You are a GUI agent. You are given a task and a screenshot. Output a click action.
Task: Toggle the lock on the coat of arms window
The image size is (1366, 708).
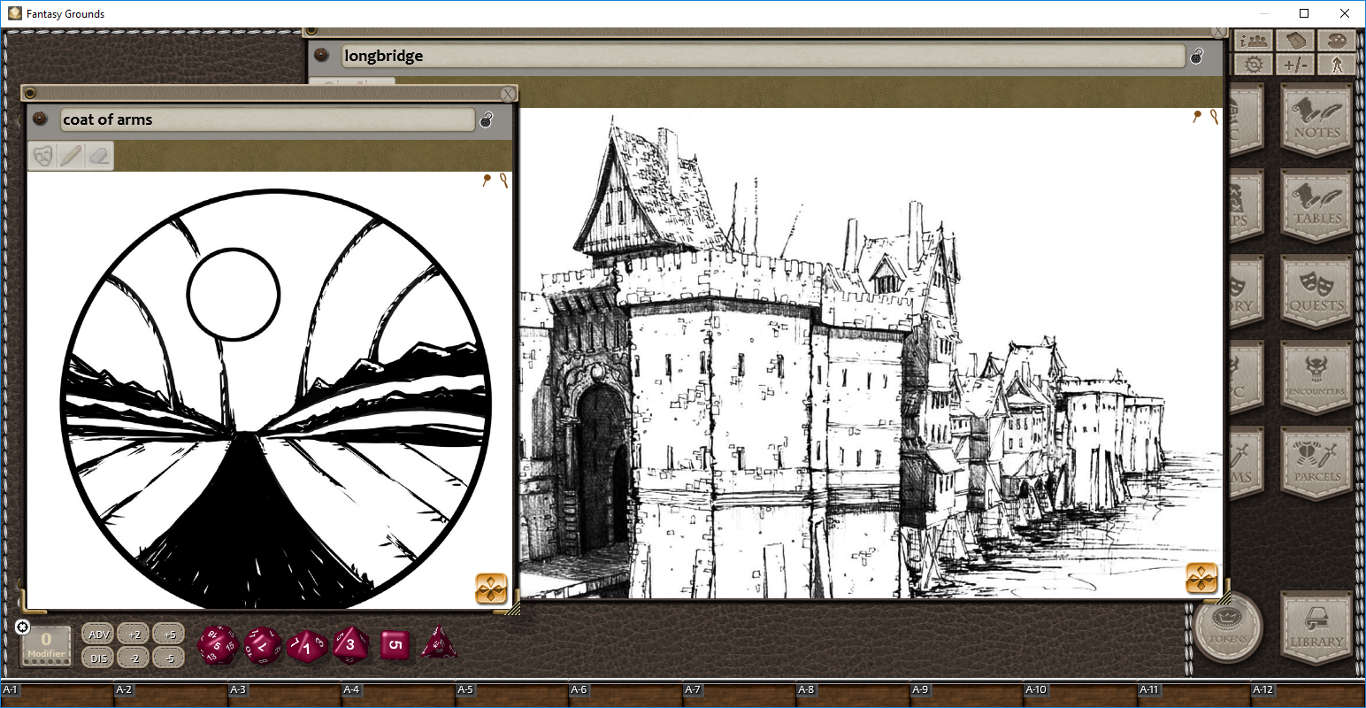tap(487, 119)
